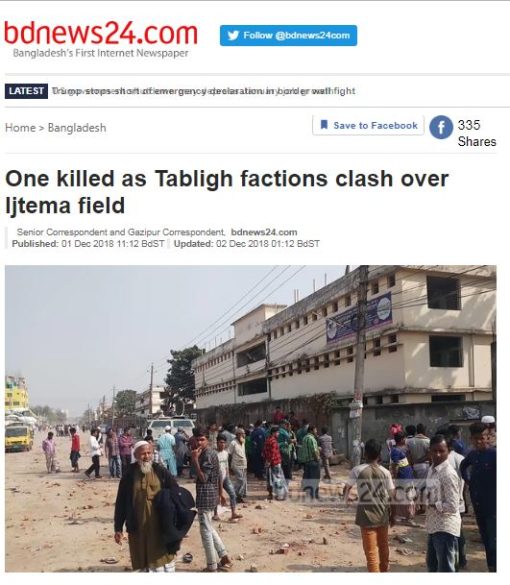Open the Bangladesh breadcrumb section
The height and width of the screenshot is (585, 510).
click(77, 128)
